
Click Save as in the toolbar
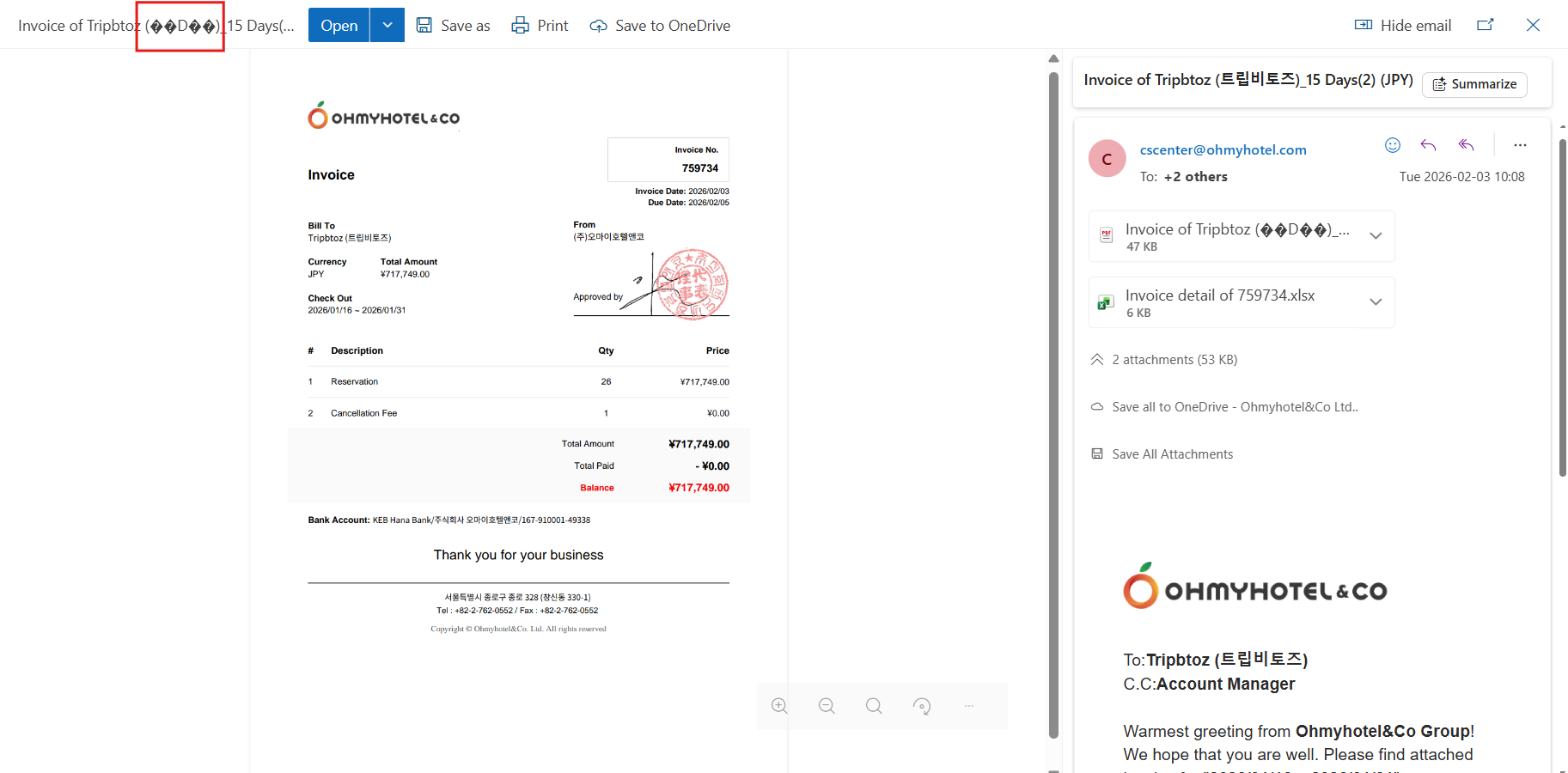[x=453, y=26]
